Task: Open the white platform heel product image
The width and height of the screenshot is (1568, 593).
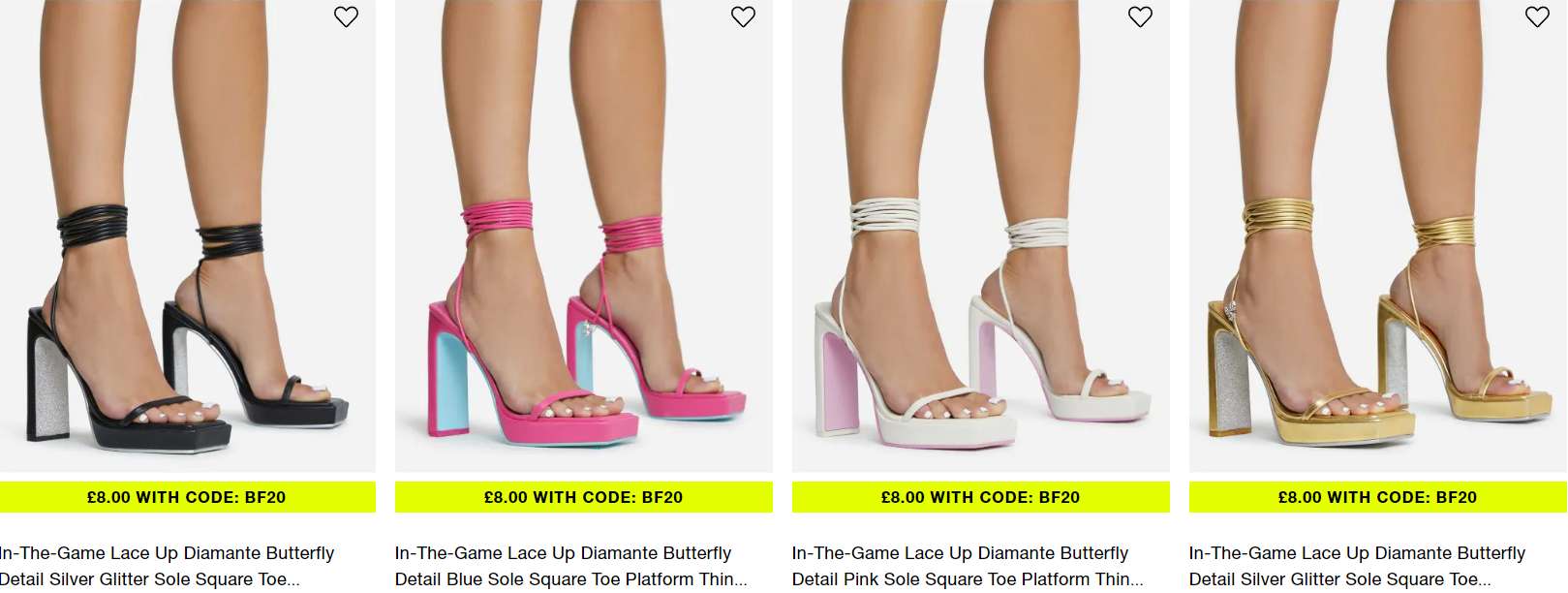Action: pyautogui.click(x=981, y=235)
